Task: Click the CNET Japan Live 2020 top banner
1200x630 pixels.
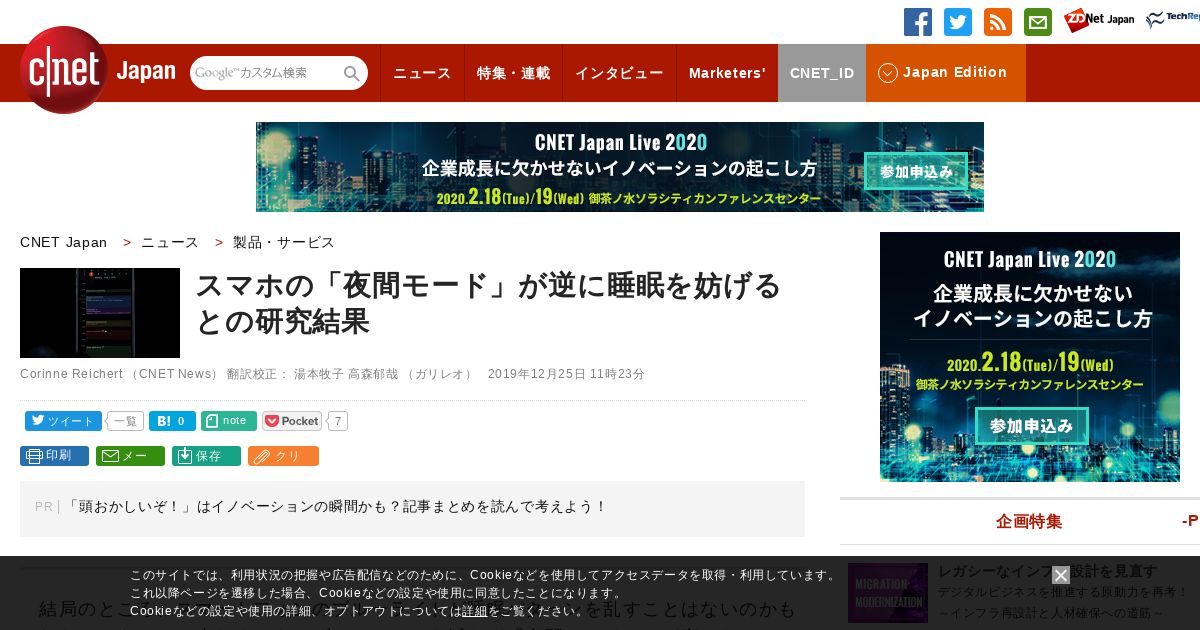Action: click(x=620, y=167)
